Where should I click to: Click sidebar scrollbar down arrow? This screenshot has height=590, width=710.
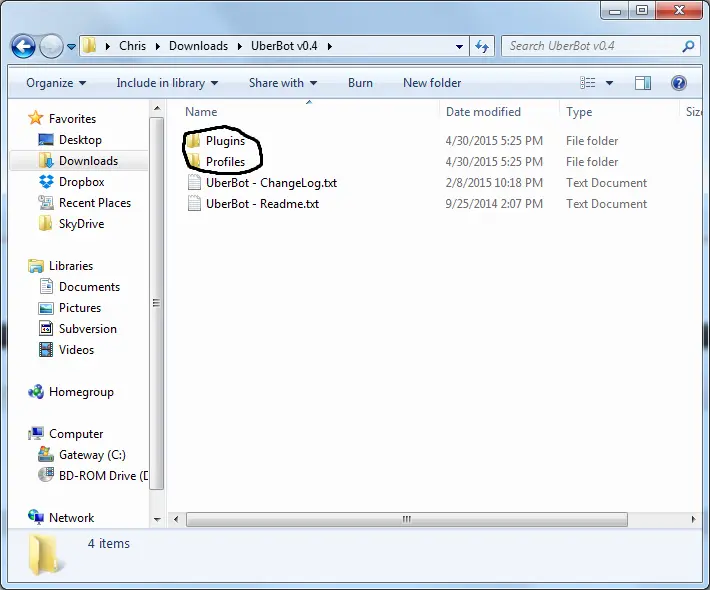tap(157, 519)
